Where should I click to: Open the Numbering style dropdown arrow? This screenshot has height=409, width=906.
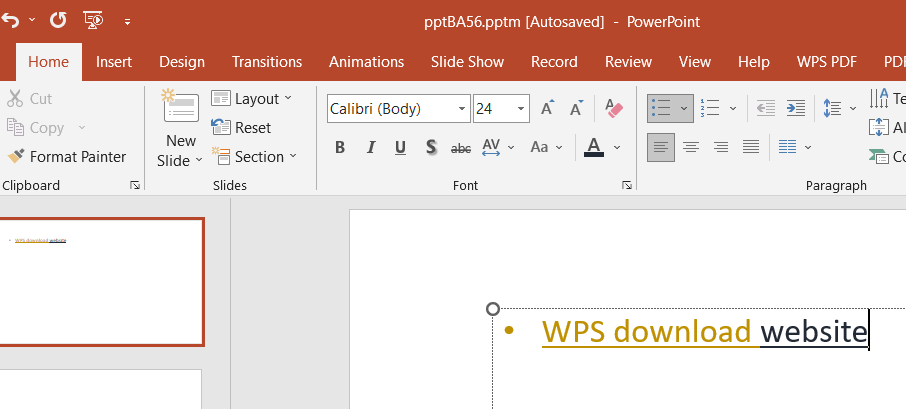733,108
